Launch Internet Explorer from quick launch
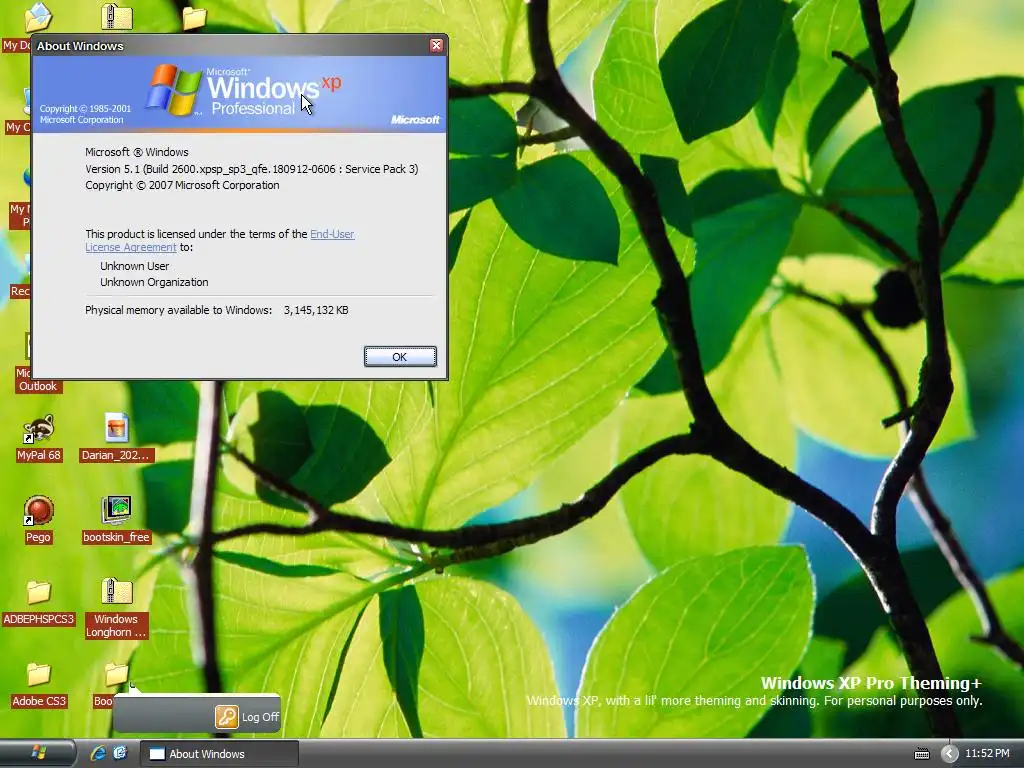1024x768 pixels. coord(98,753)
